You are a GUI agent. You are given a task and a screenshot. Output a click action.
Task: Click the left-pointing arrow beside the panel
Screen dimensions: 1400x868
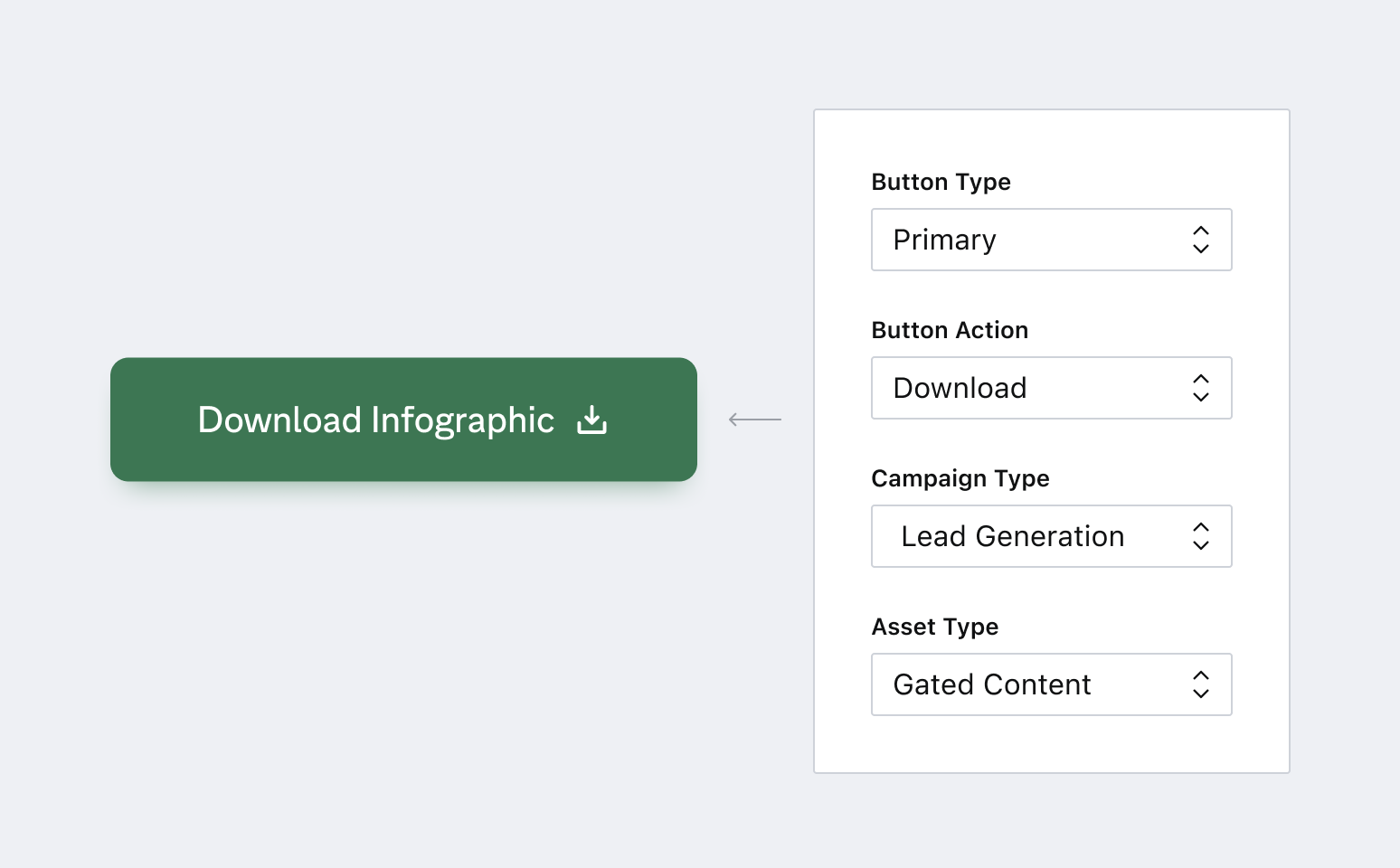pos(754,420)
